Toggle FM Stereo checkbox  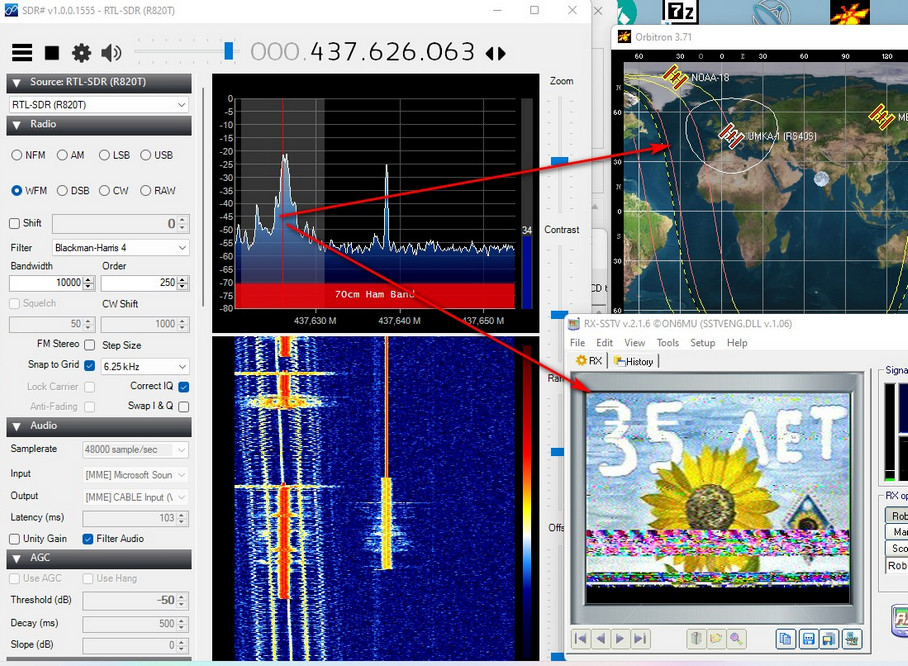pyautogui.click(x=89, y=345)
